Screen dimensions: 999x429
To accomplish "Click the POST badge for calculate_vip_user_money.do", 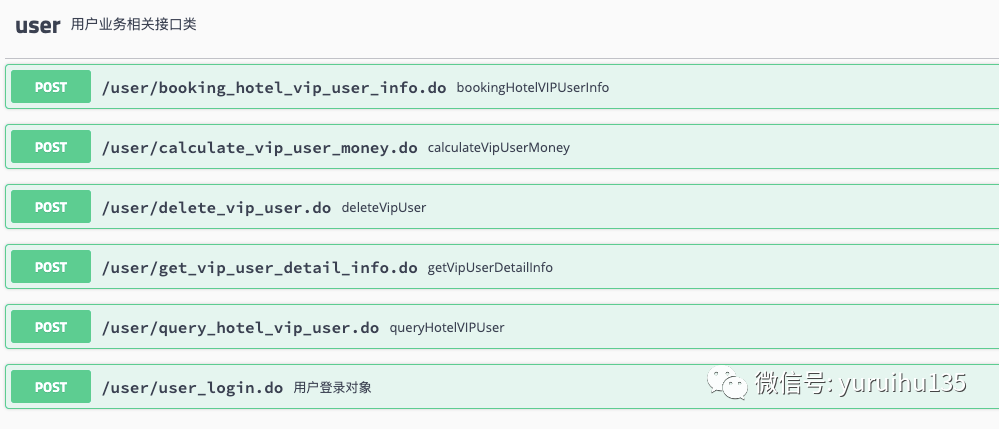I will [x=51, y=147].
